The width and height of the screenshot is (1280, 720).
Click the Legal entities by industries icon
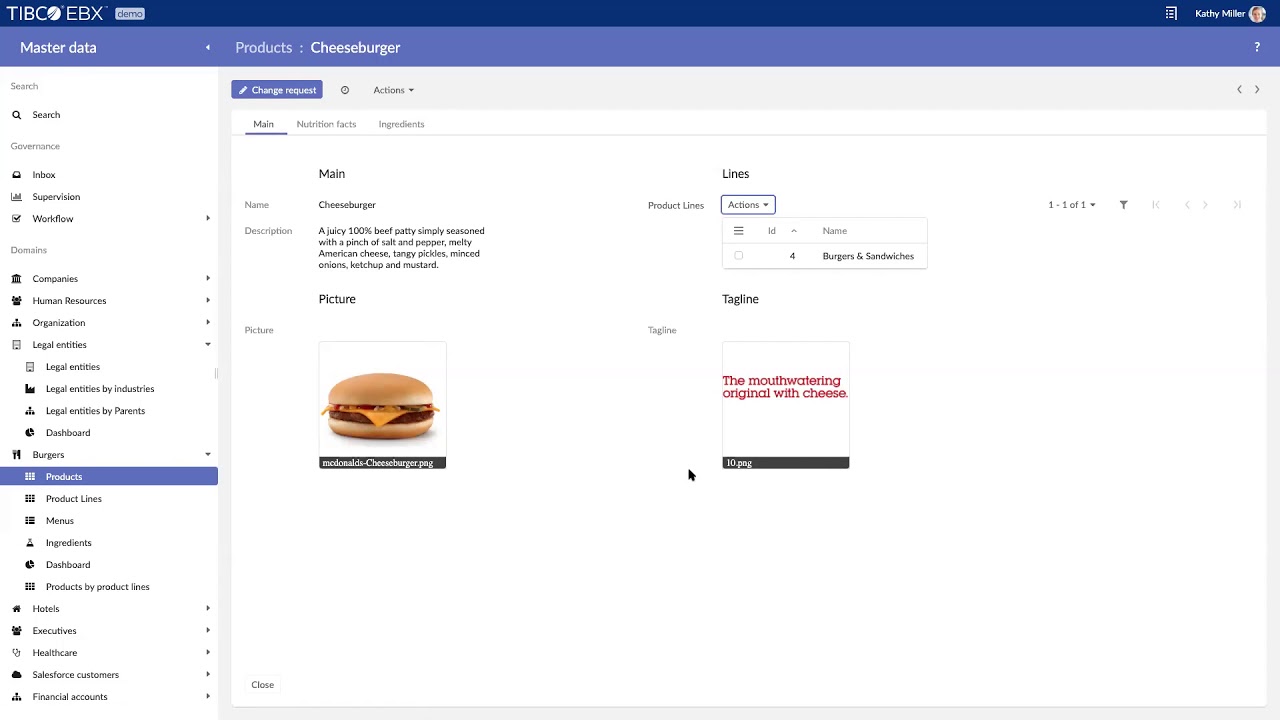[x=30, y=389]
